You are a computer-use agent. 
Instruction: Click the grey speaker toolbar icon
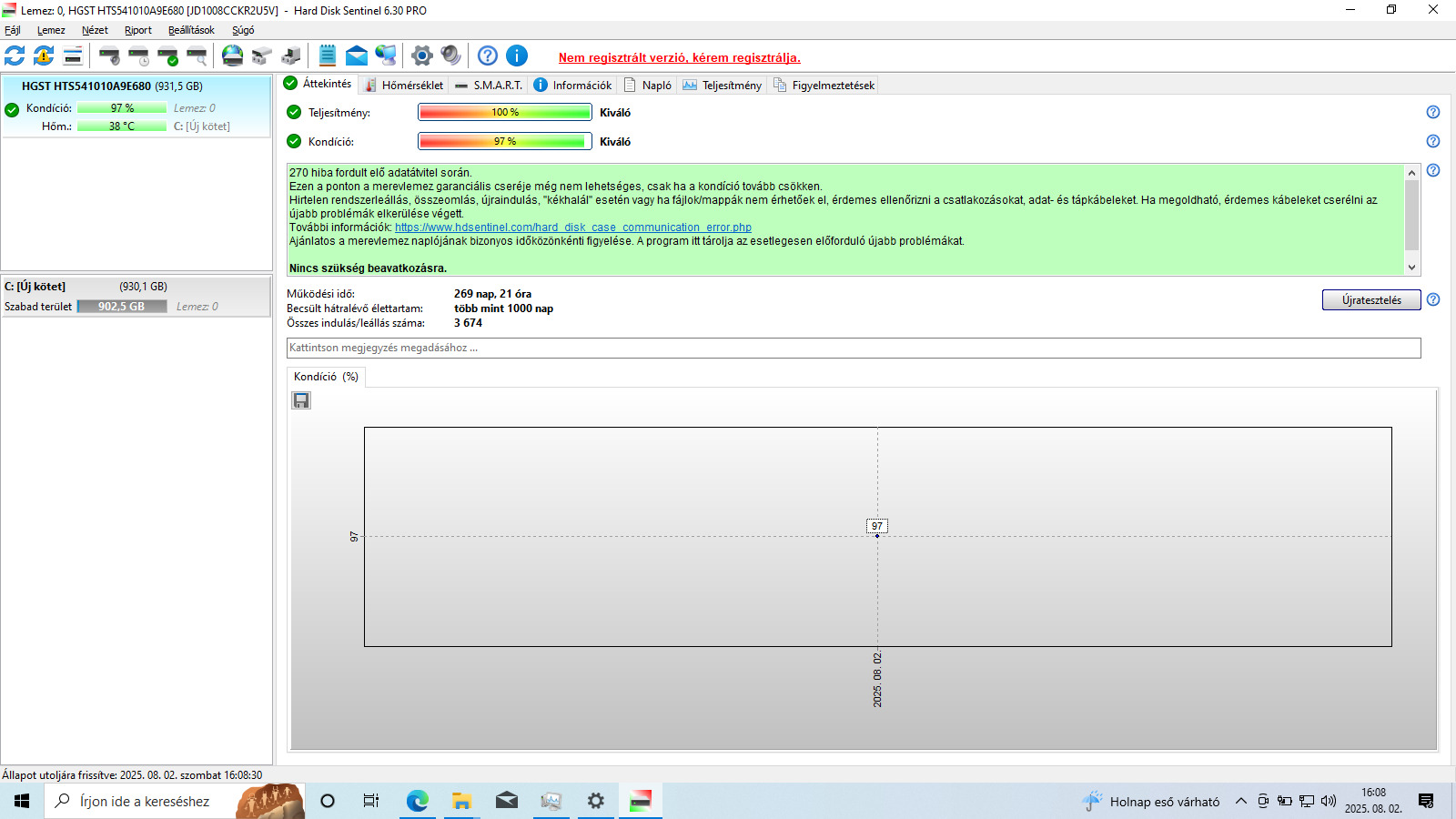coord(450,56)
